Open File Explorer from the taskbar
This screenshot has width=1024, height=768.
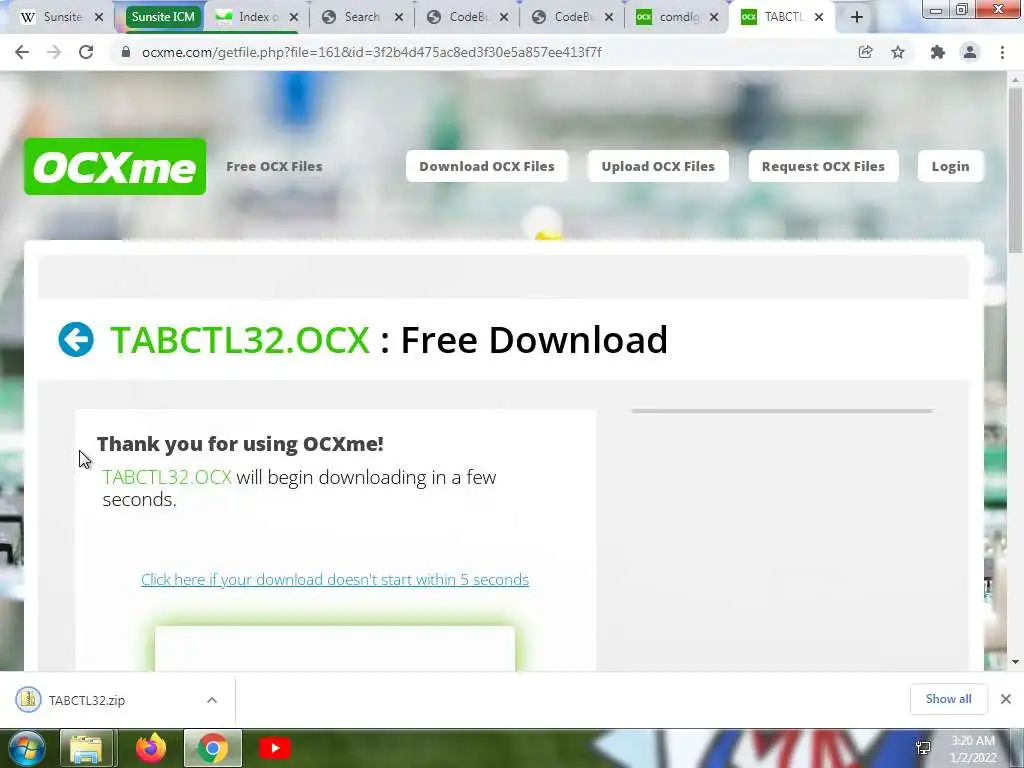point(87,748)
